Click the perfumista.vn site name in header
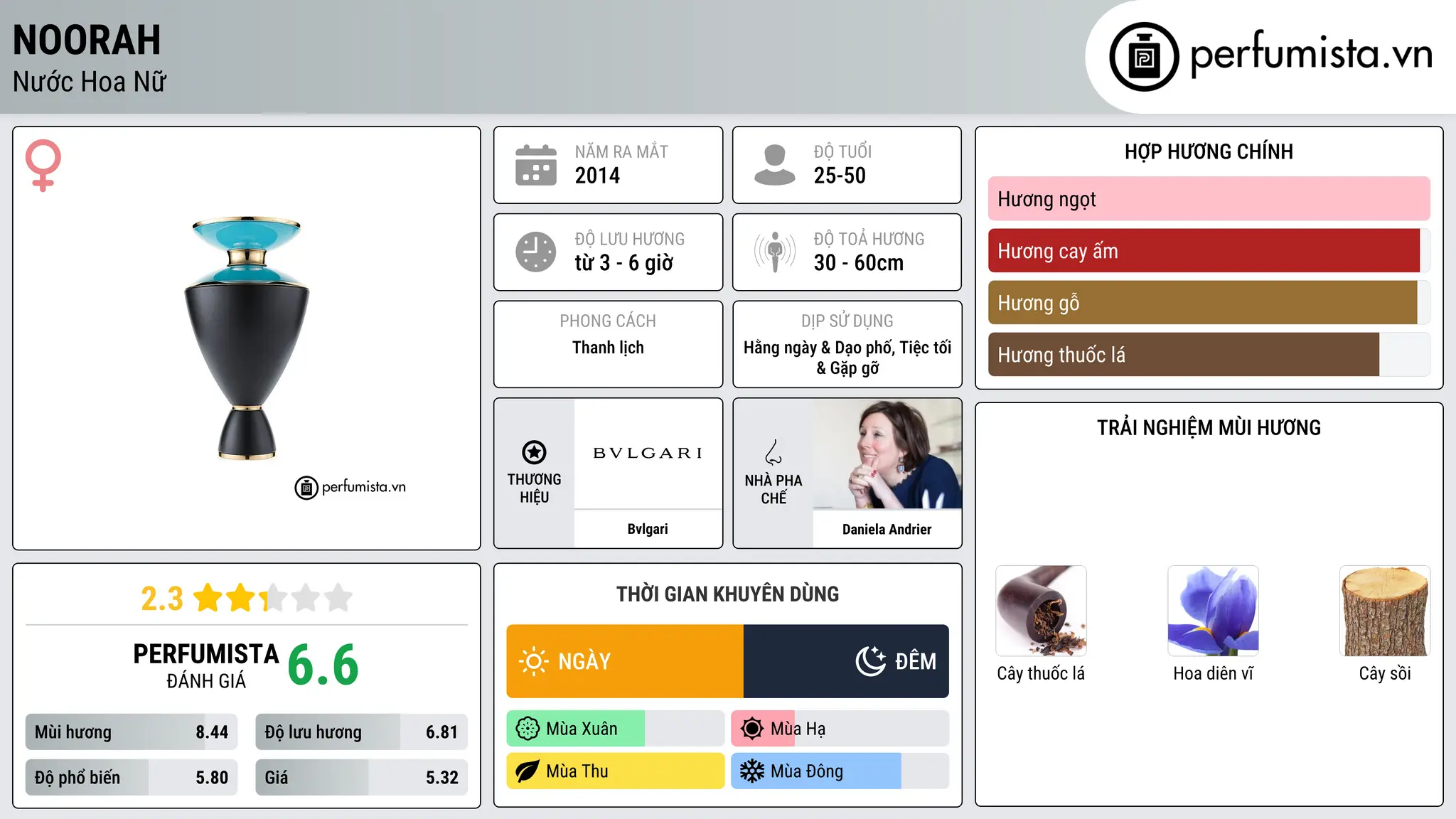The width and height of the screenshot is (1456, 819). tap(1312, 54)
